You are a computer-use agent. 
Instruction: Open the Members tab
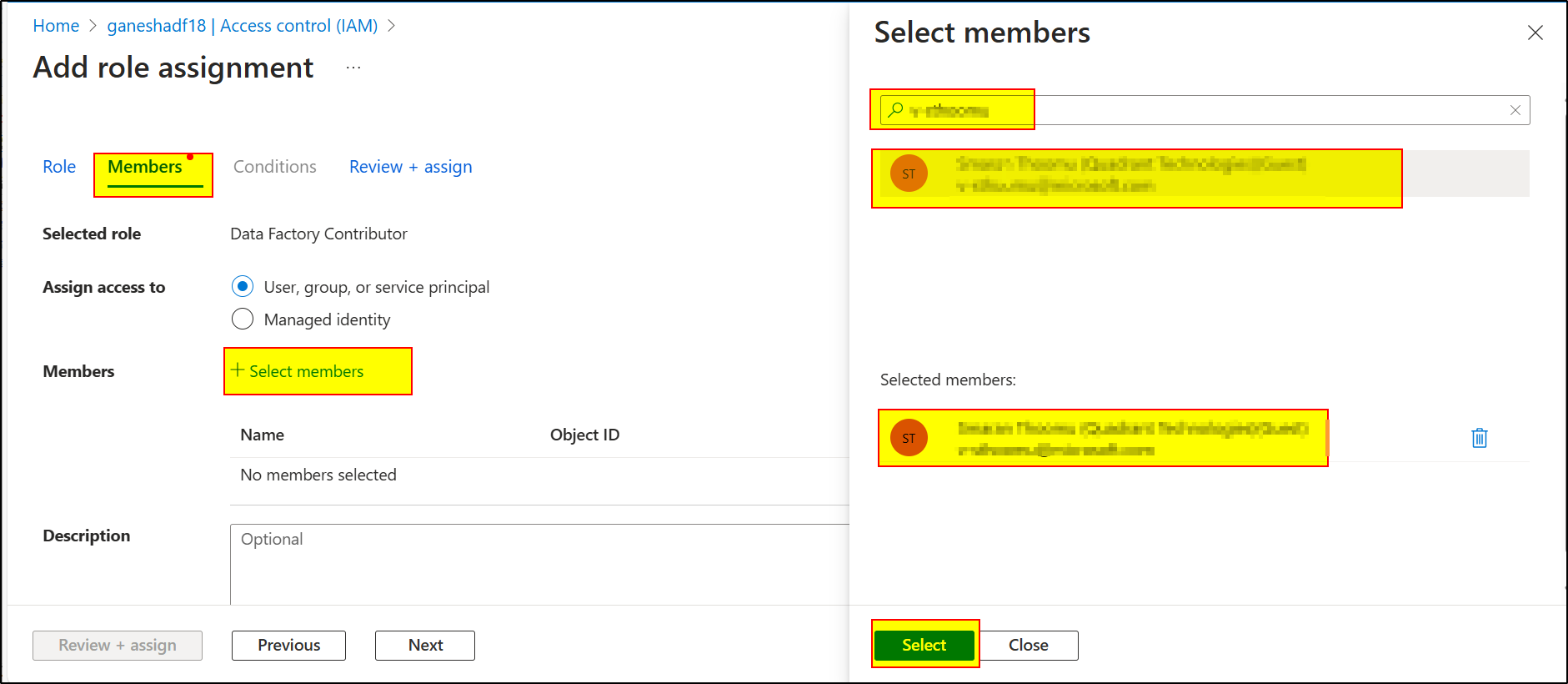(145, 167)
